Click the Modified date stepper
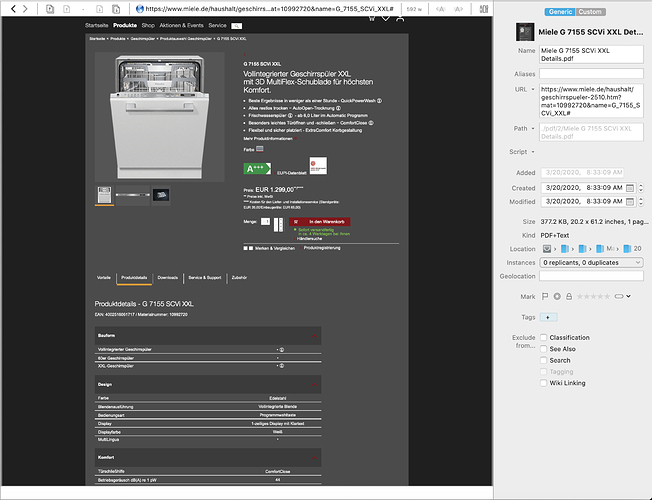652x500 pixels. tap(641, 202)
